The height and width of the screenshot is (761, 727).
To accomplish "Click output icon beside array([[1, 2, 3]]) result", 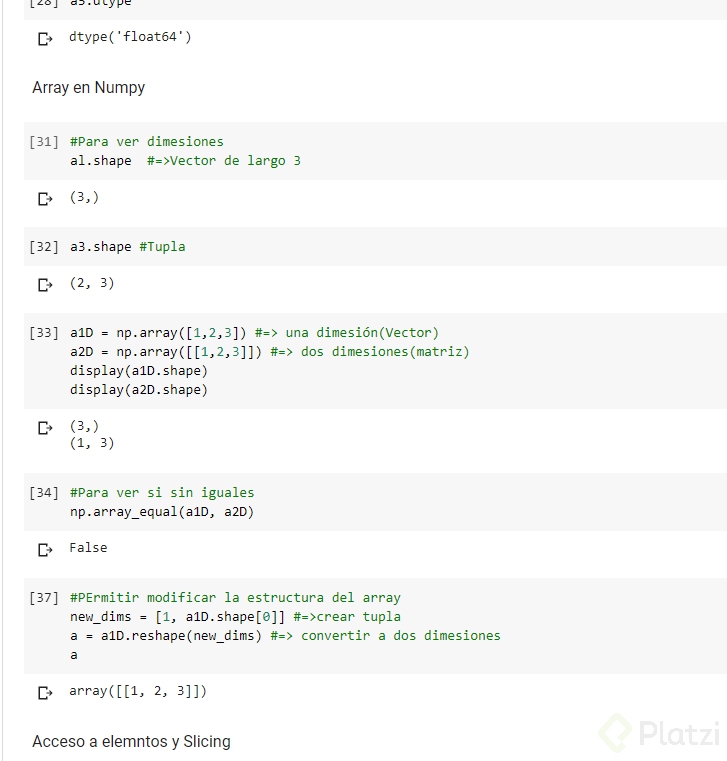I will (x=45, y=693).
